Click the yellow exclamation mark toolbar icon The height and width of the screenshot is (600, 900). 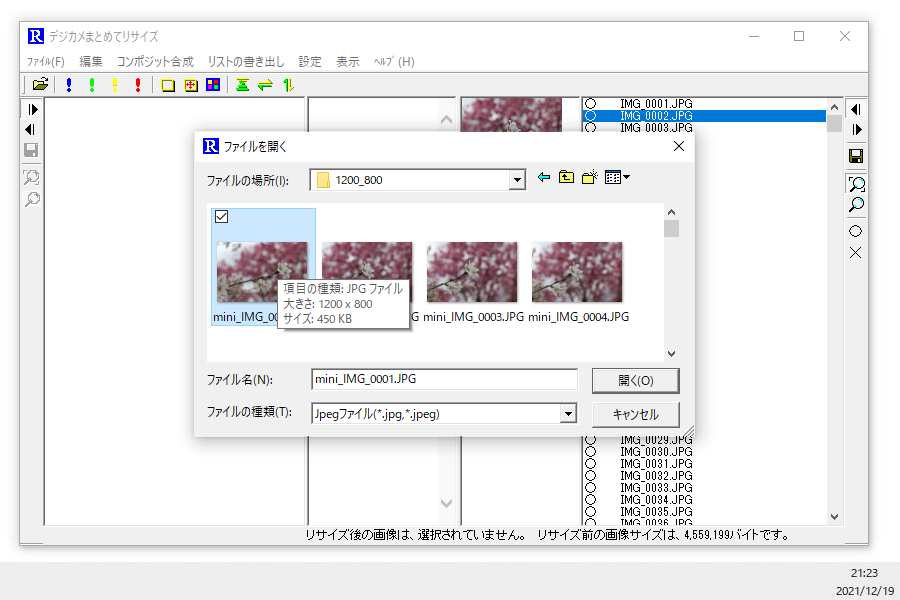(x=115, y=85)
